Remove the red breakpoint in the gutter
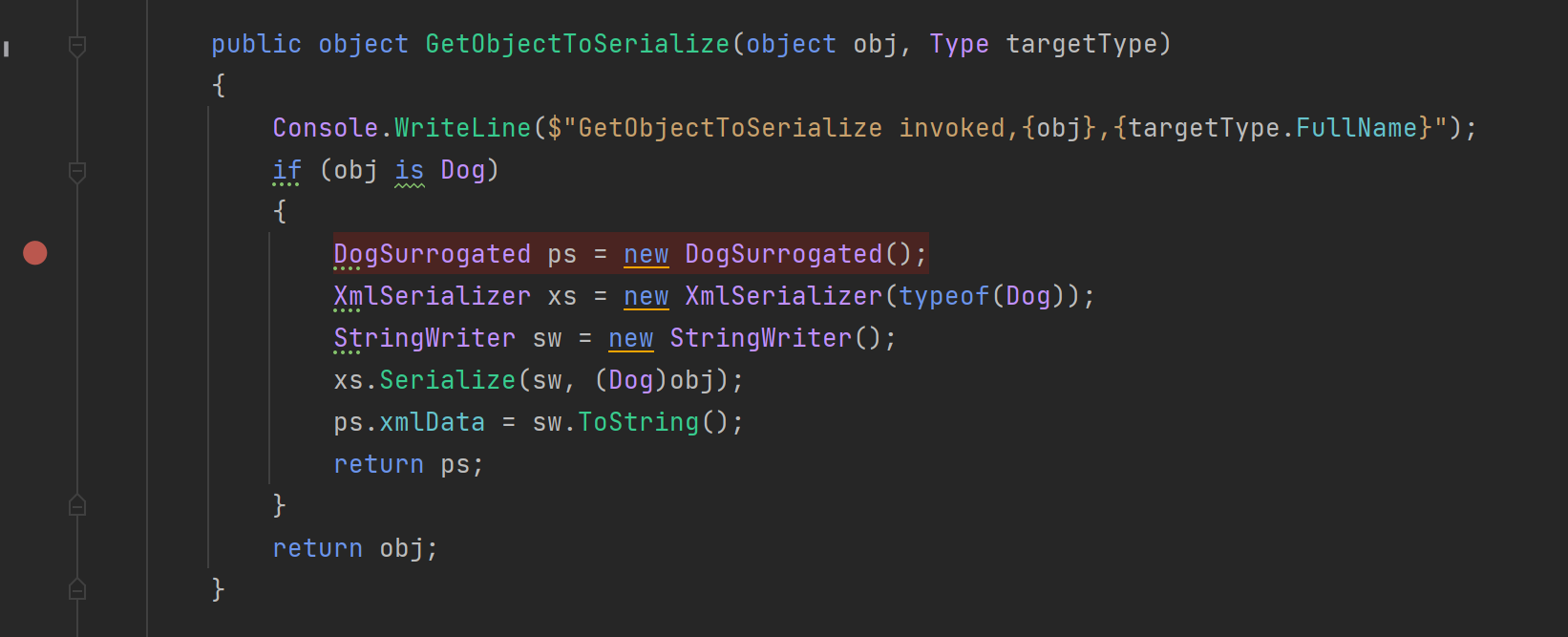The width and height of the screenshot is (1568, 637). 35,253
